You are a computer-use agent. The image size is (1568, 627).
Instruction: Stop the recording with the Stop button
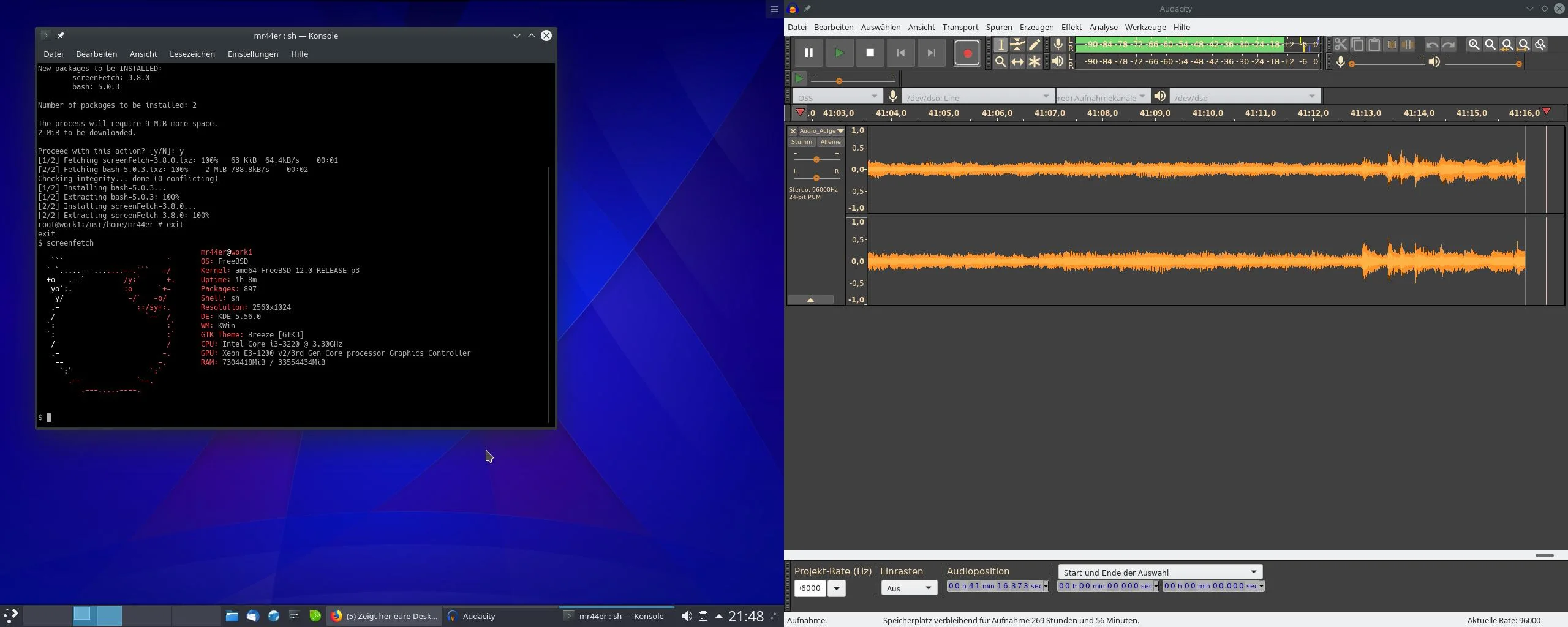point(870,53)
